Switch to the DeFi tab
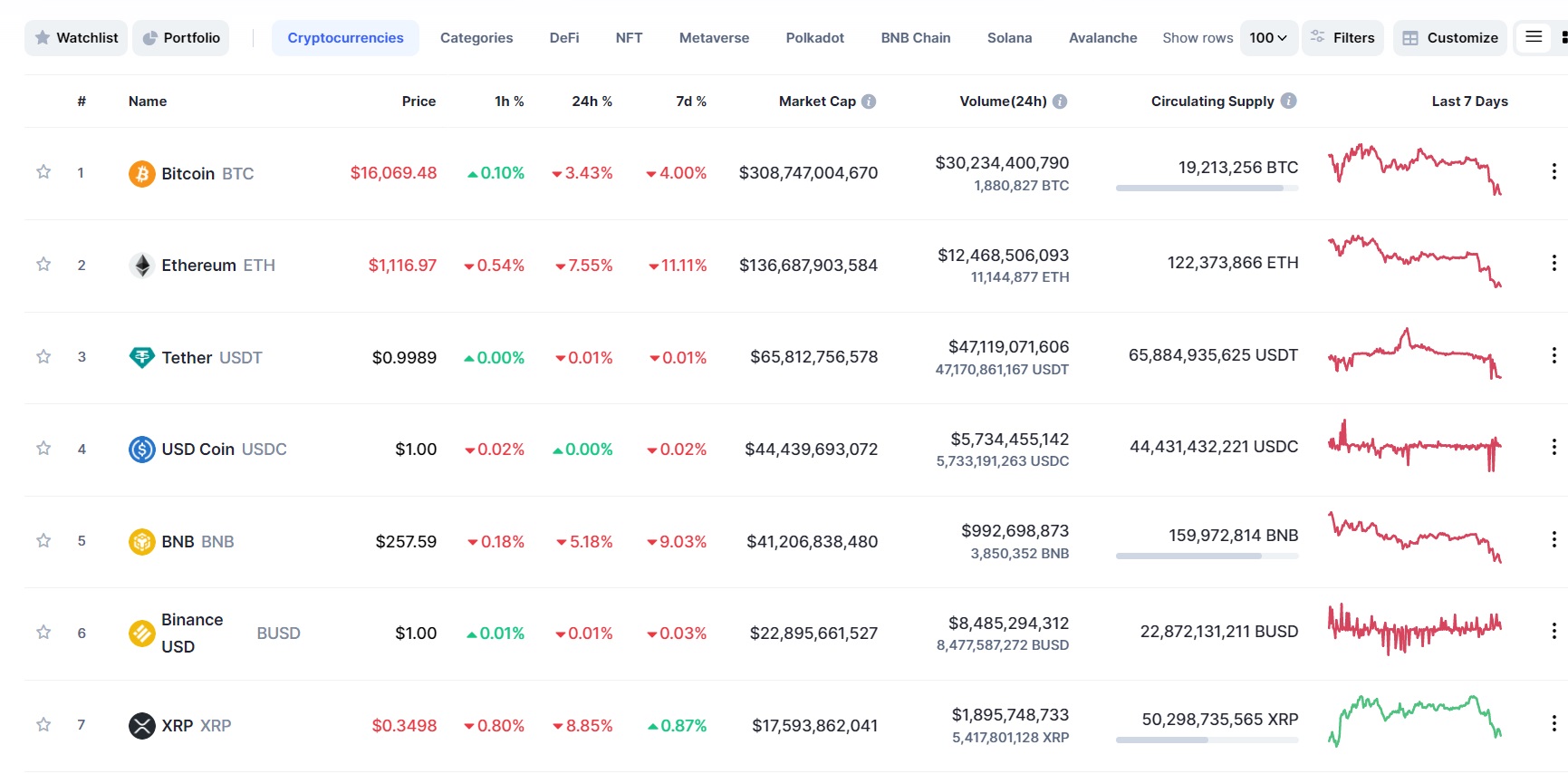 (564, 38)
